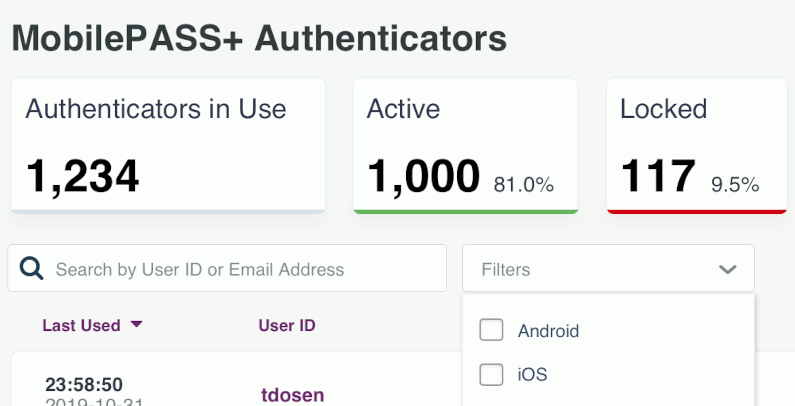
Task: Enable the Android filter checkbox
Action: [x=491, y=330]
